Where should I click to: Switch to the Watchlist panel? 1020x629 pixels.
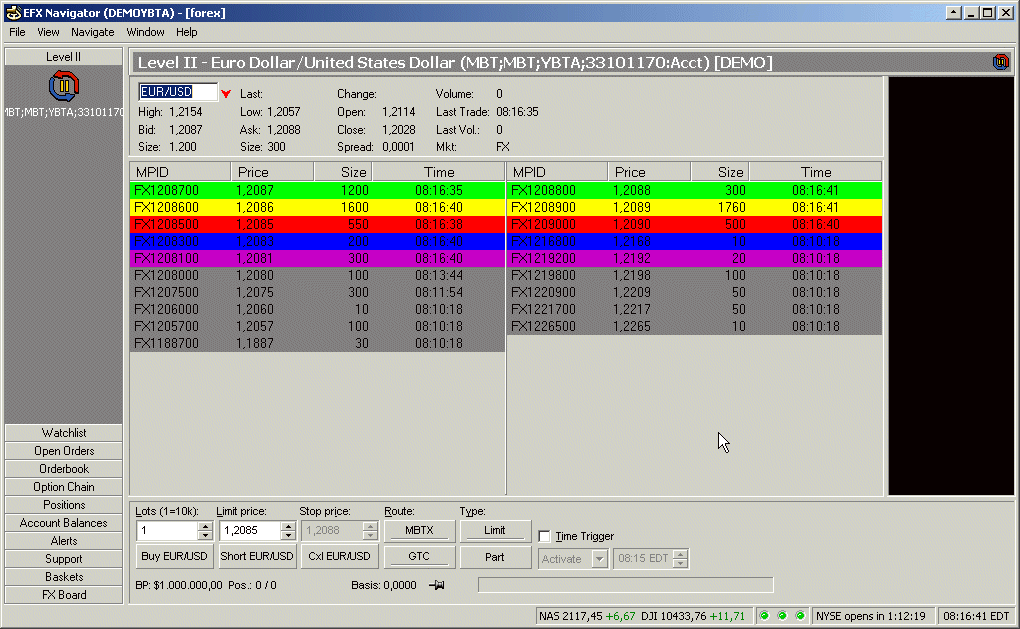coord(64,433)
